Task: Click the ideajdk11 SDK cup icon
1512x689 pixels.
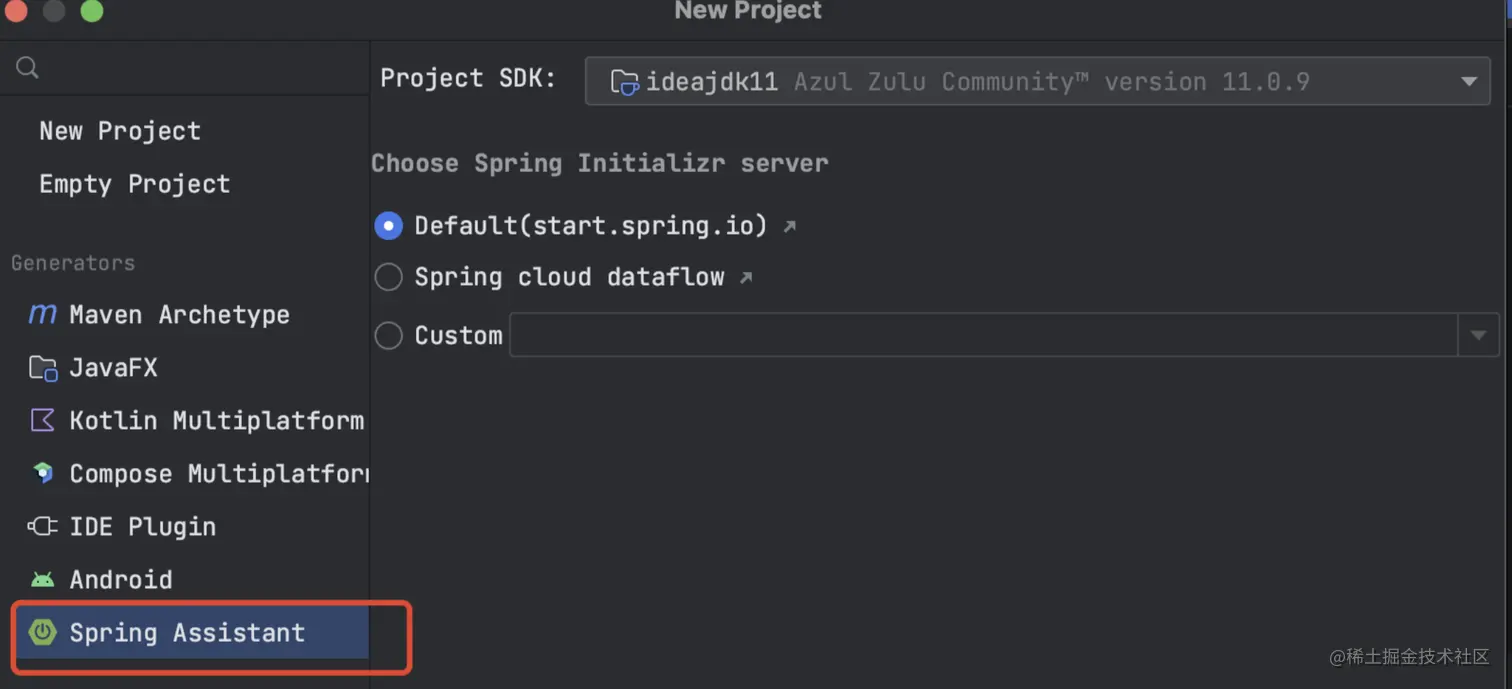Action: 625,82
